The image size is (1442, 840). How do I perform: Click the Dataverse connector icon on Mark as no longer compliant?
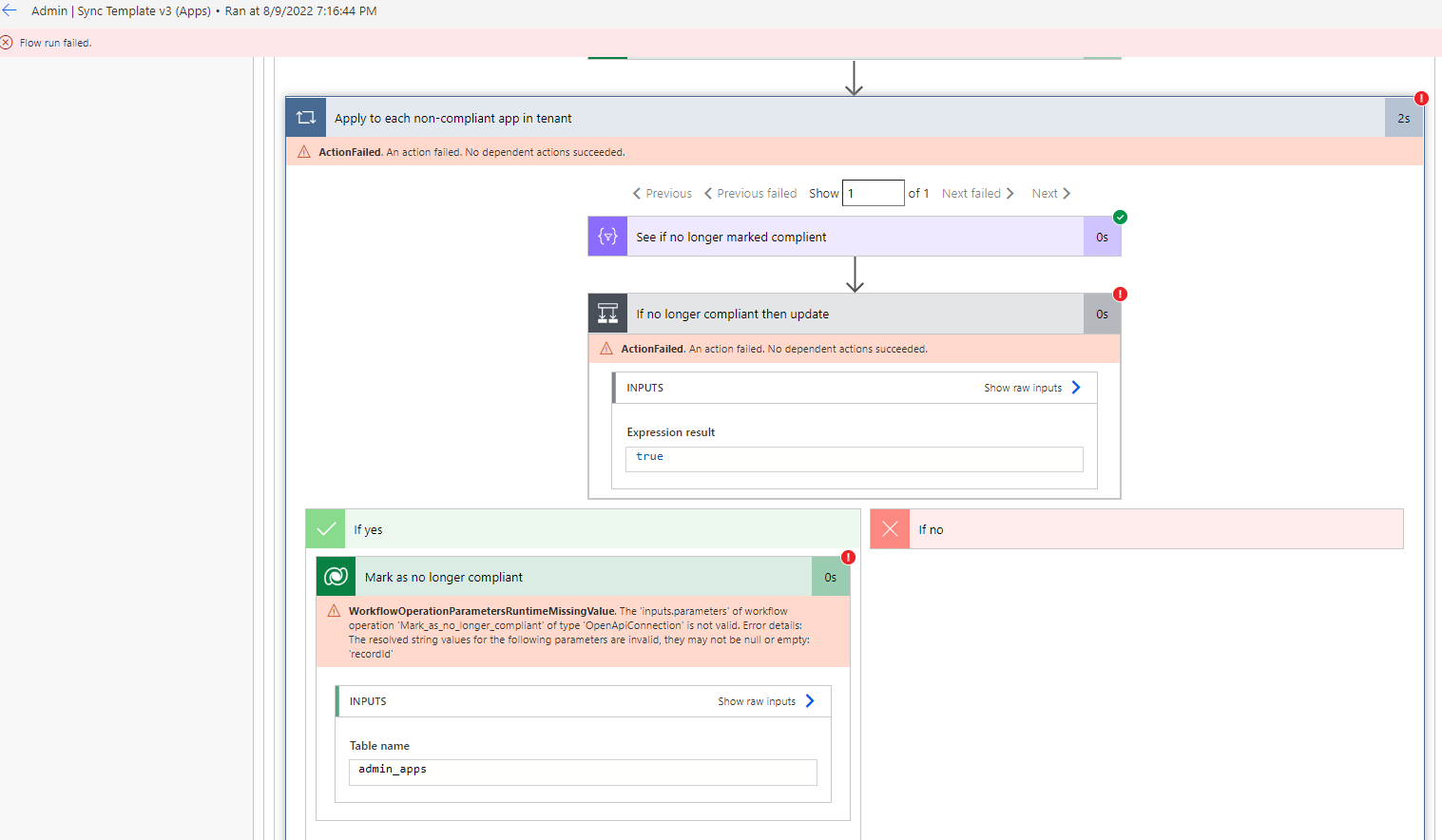pos(336,576)
